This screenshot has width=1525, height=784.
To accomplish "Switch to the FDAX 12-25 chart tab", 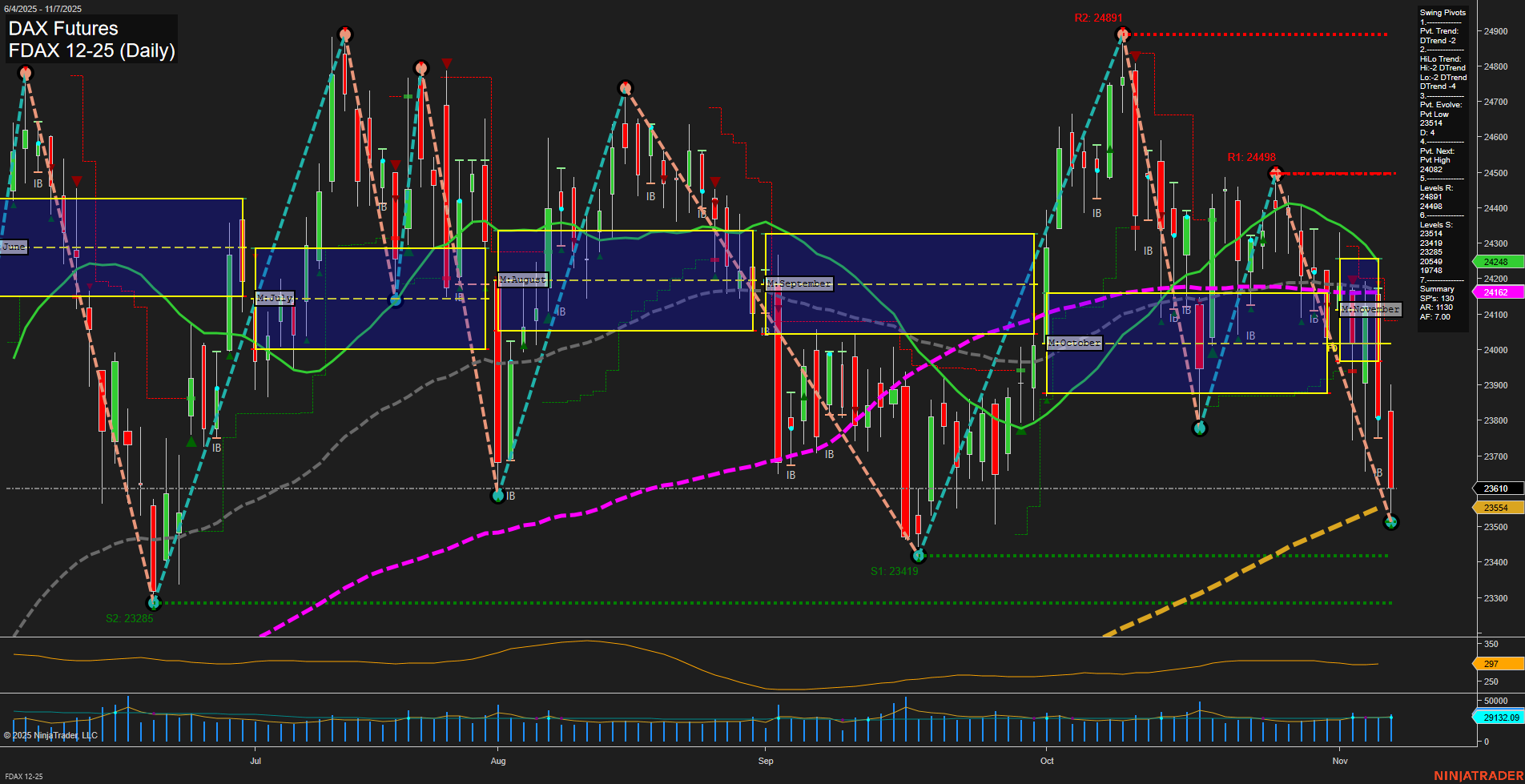I will point(23,777).
